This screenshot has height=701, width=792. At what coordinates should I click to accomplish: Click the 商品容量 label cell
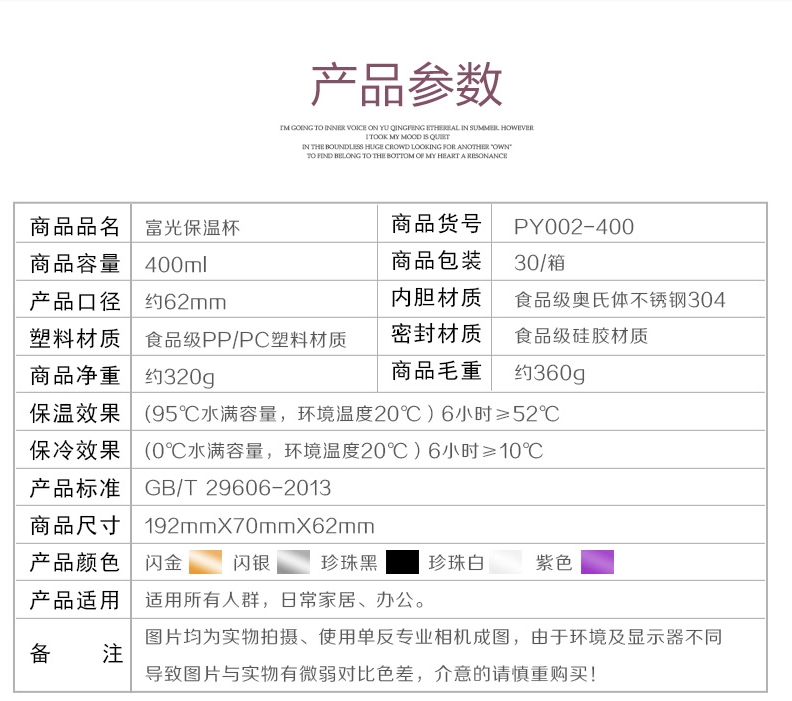pos(74,264)
